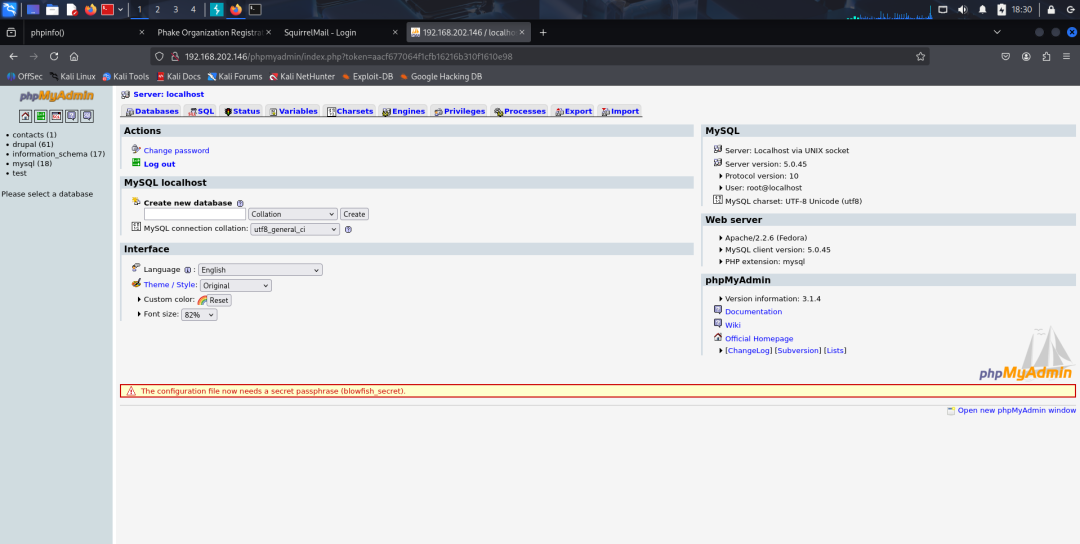
Task: Open the Privileges tab
Action: (x=459, y=112)
